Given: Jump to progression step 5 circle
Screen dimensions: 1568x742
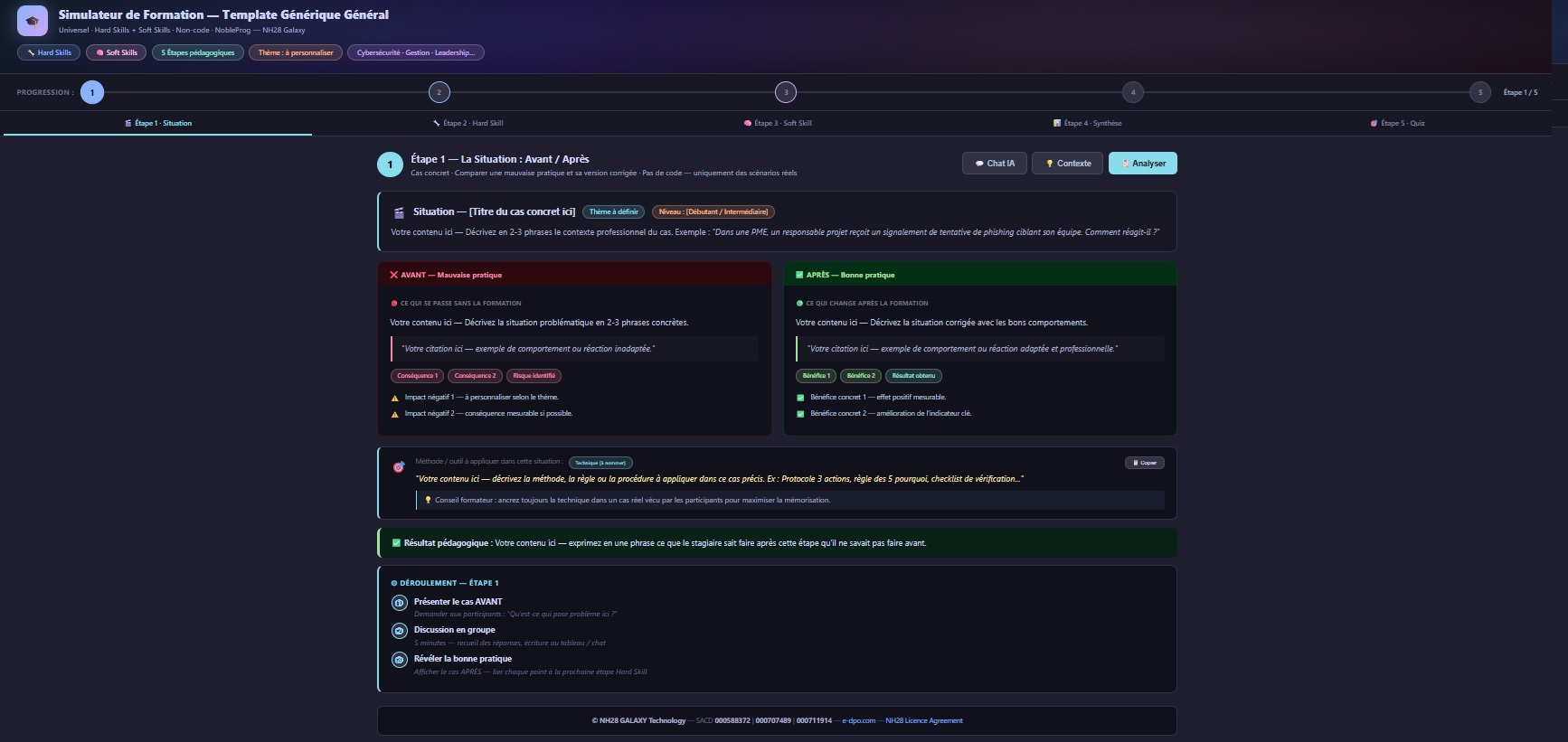Looking at the screenshot, I should point(1480,92).
